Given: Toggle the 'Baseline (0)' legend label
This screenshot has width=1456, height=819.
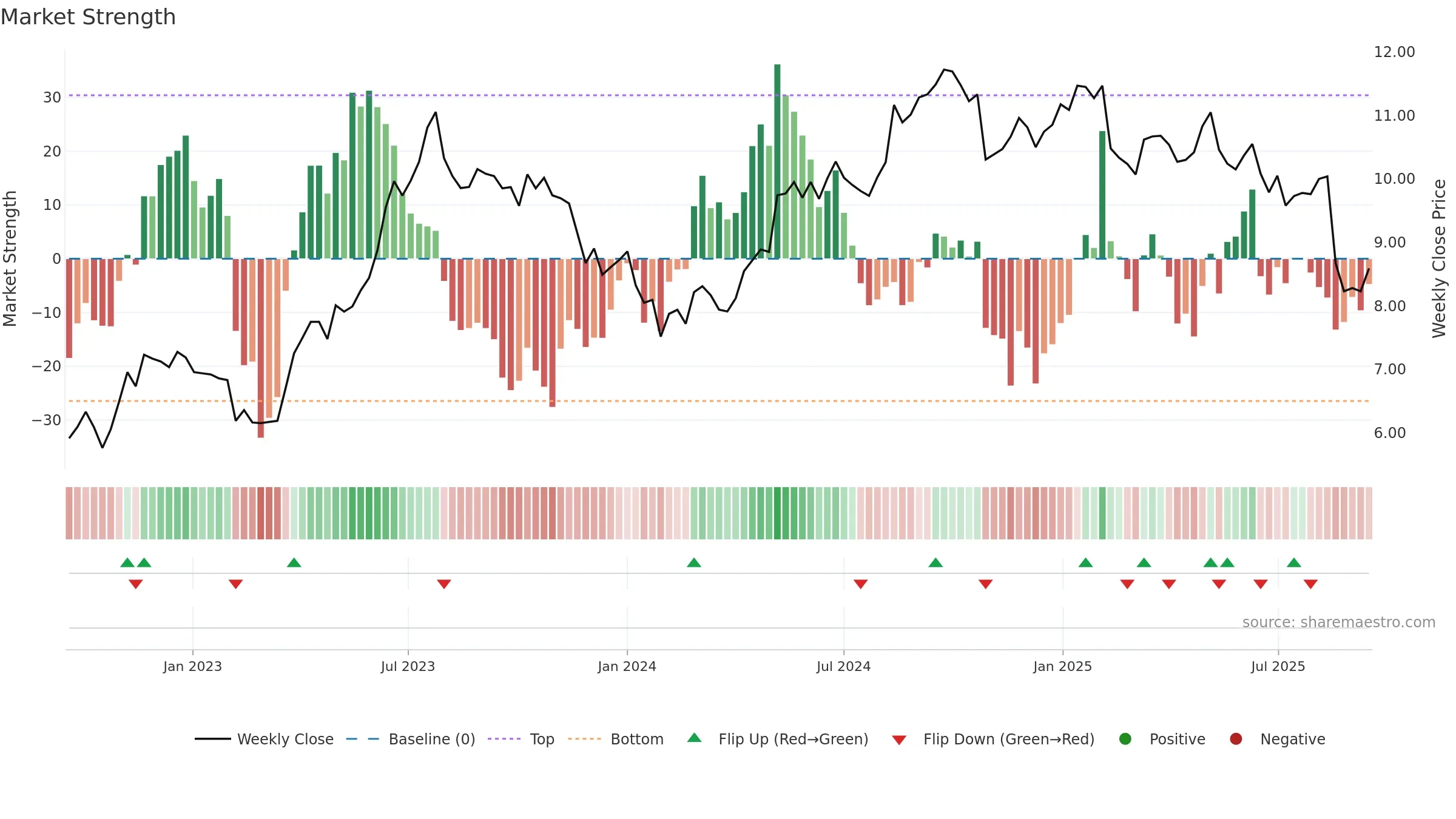Looking at the screenshot, I should pyautogui.click(x=432, y=740).
